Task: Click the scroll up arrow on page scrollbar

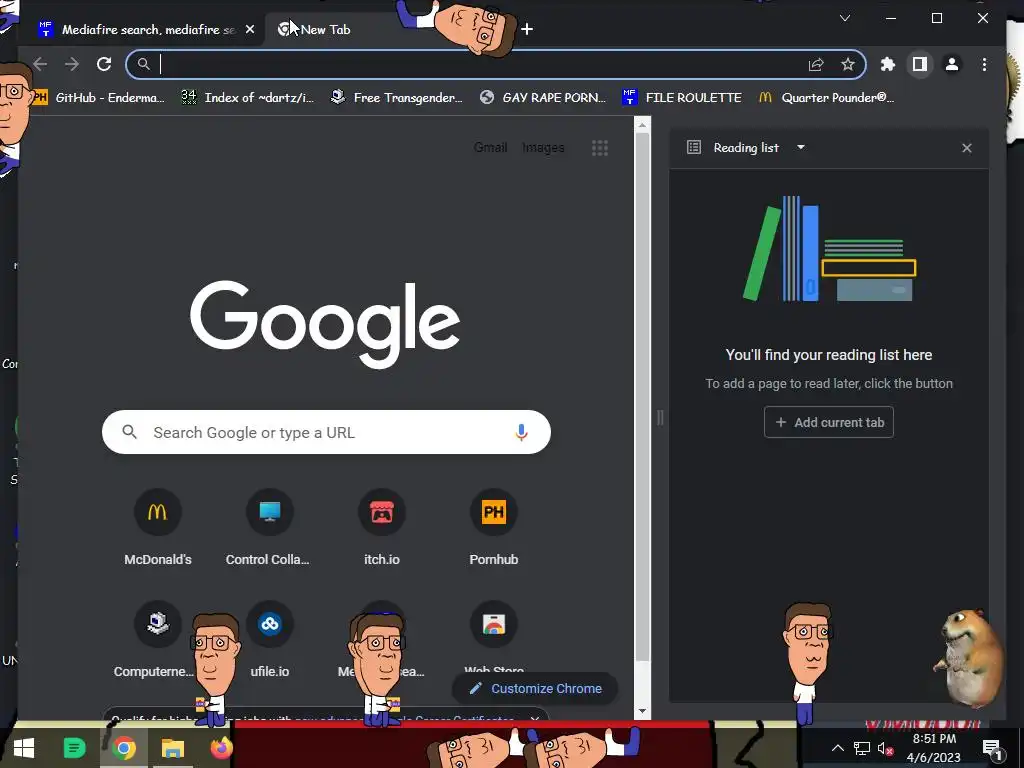Action: click(x=642, y=125)
